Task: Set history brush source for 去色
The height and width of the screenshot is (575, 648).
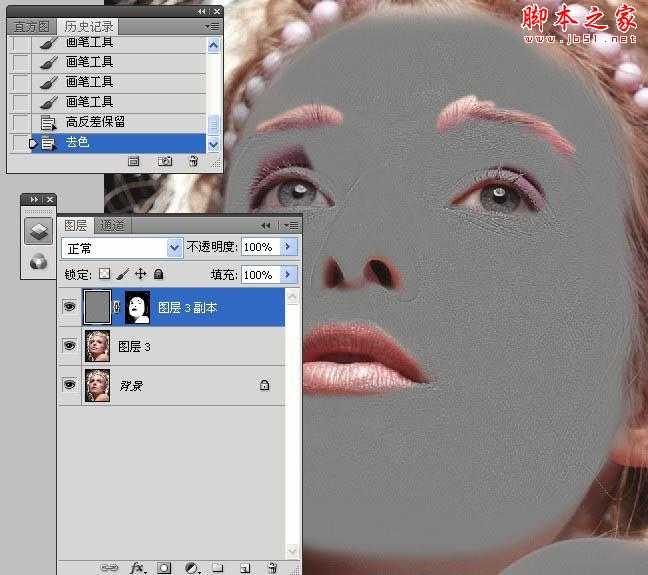Action: pyautogui.click(x=19, y=143)
